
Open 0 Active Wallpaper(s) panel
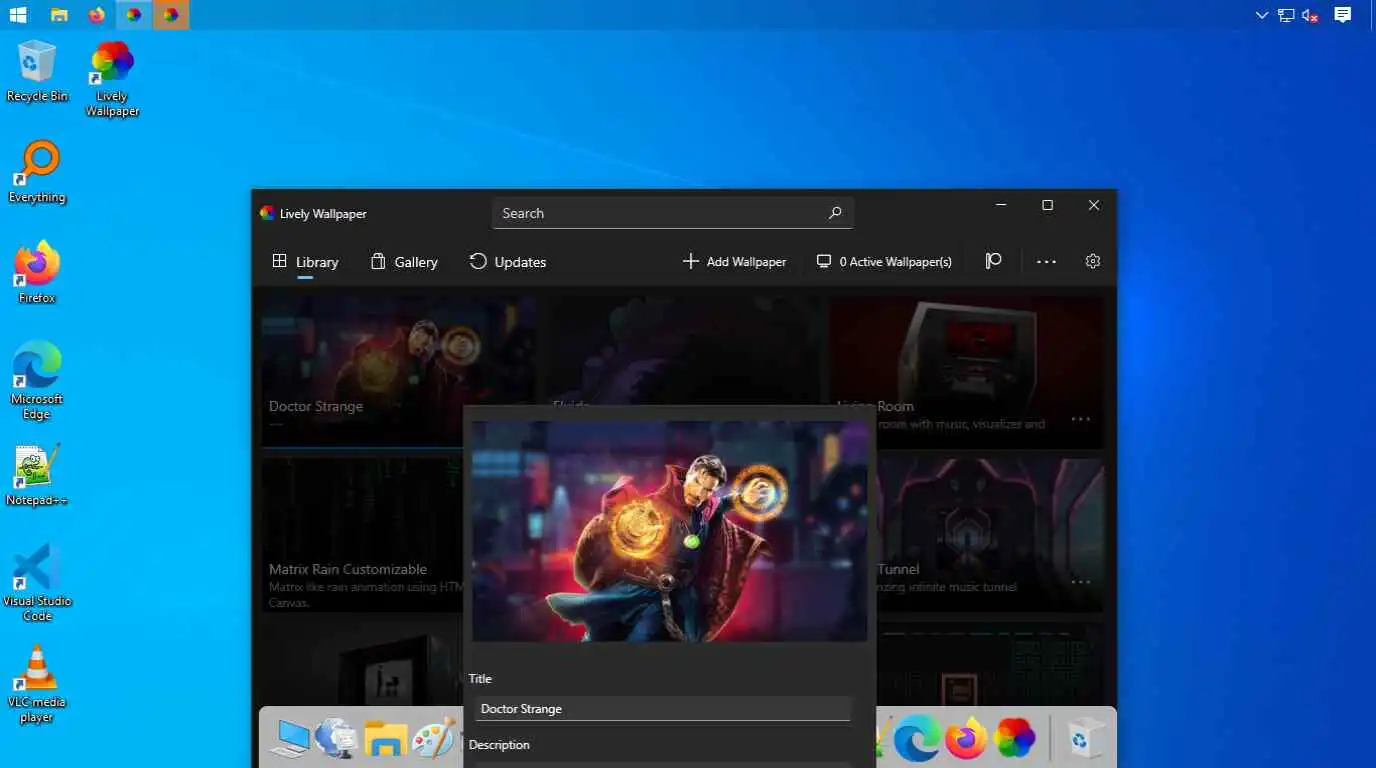(x=884, y=262)
